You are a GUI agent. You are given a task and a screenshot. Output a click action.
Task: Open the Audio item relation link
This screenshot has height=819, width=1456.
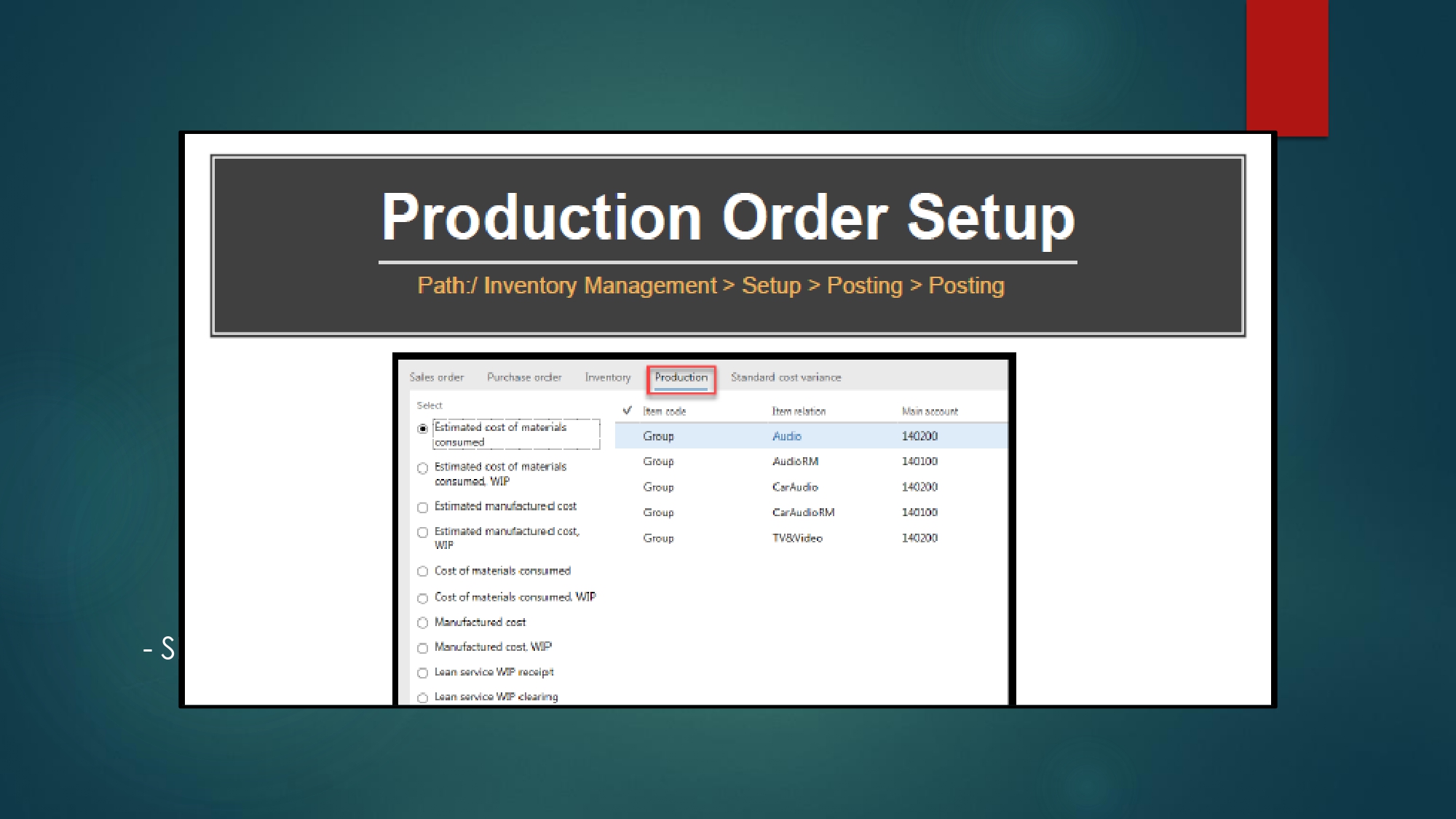coord(786,436)
